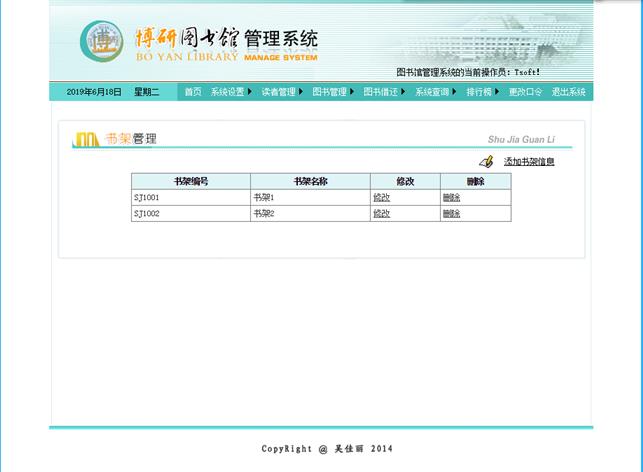Expand the 读者管理 menu
The width and height of the screenshot is (643, 472).
tap(280, 92)
